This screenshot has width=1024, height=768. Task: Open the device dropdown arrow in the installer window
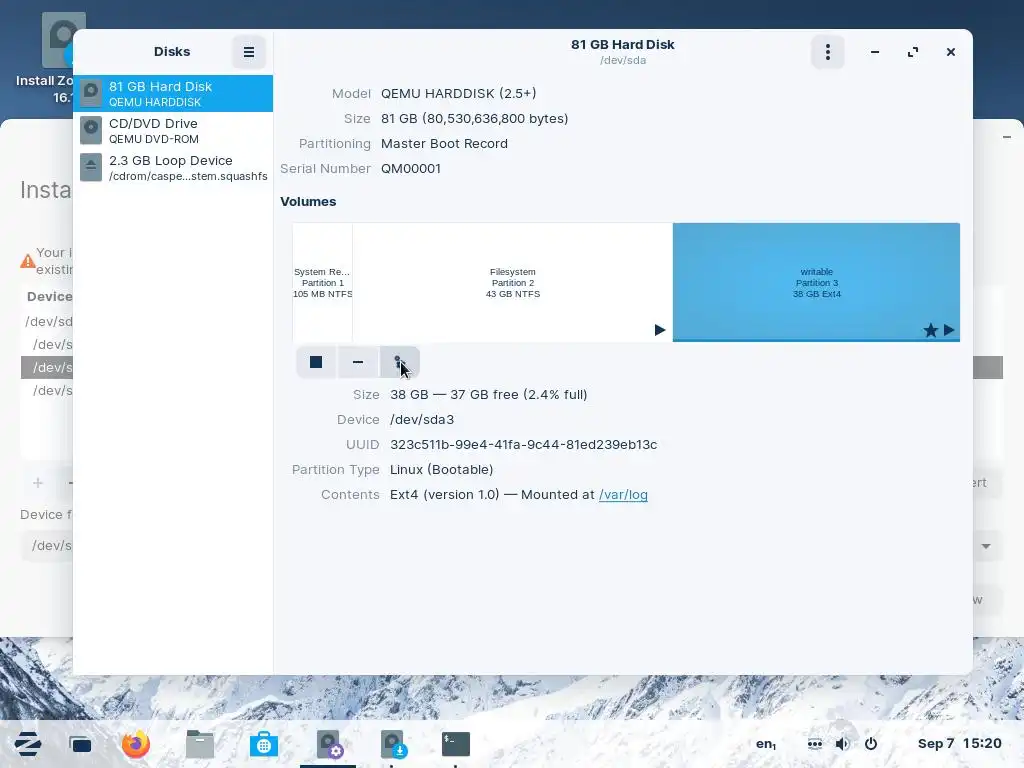(x=986, y=546)
